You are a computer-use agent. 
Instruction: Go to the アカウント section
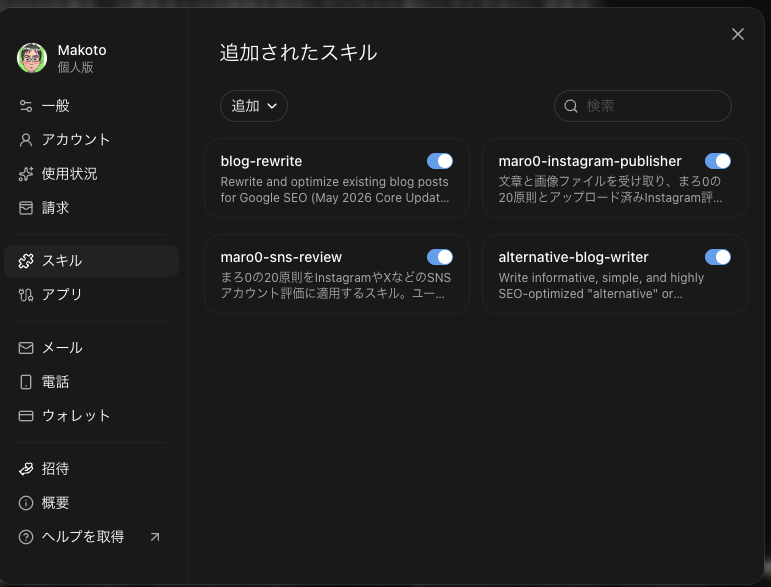(91, 140)
